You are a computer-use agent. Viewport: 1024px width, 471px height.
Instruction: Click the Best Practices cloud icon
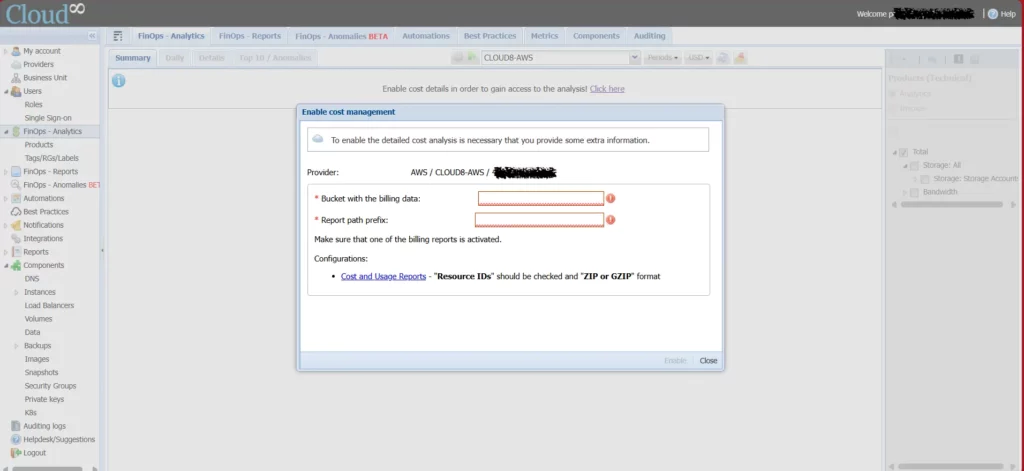pyautogui.click(x=16, y=212)
